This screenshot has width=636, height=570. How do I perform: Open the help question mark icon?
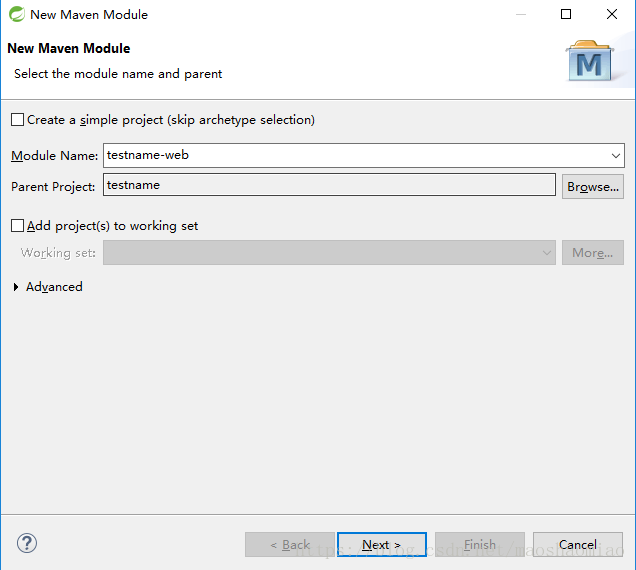coord(27,543)
